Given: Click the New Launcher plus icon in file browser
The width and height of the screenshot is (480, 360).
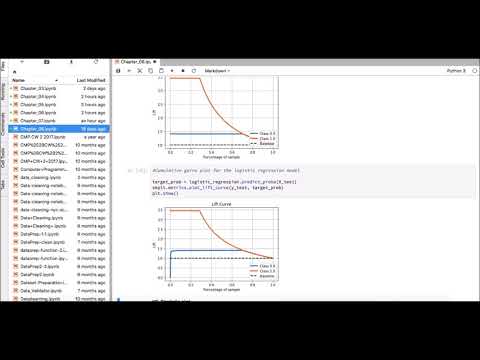Looking at the screenshot, I should tap(22, 62).
